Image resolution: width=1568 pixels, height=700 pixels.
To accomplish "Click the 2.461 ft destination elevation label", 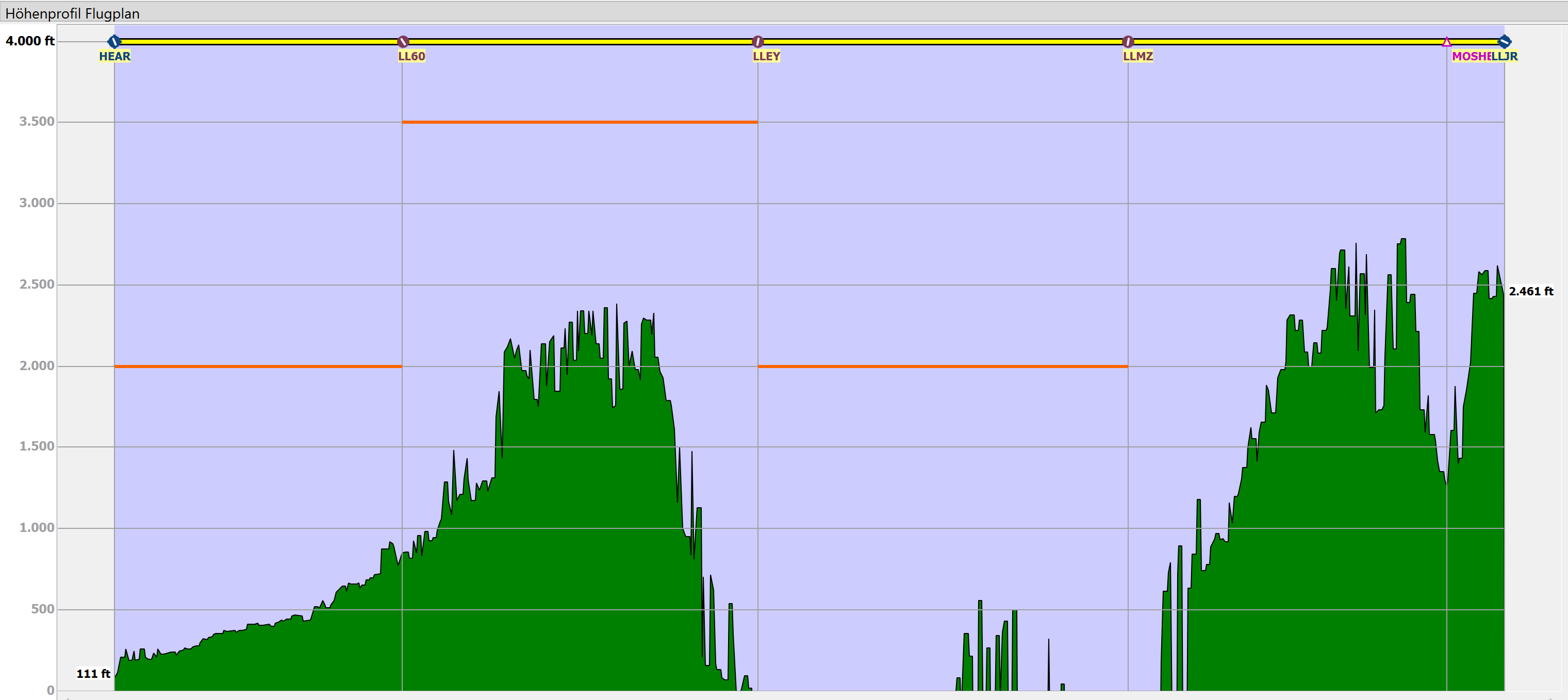I will (1531, 292).
